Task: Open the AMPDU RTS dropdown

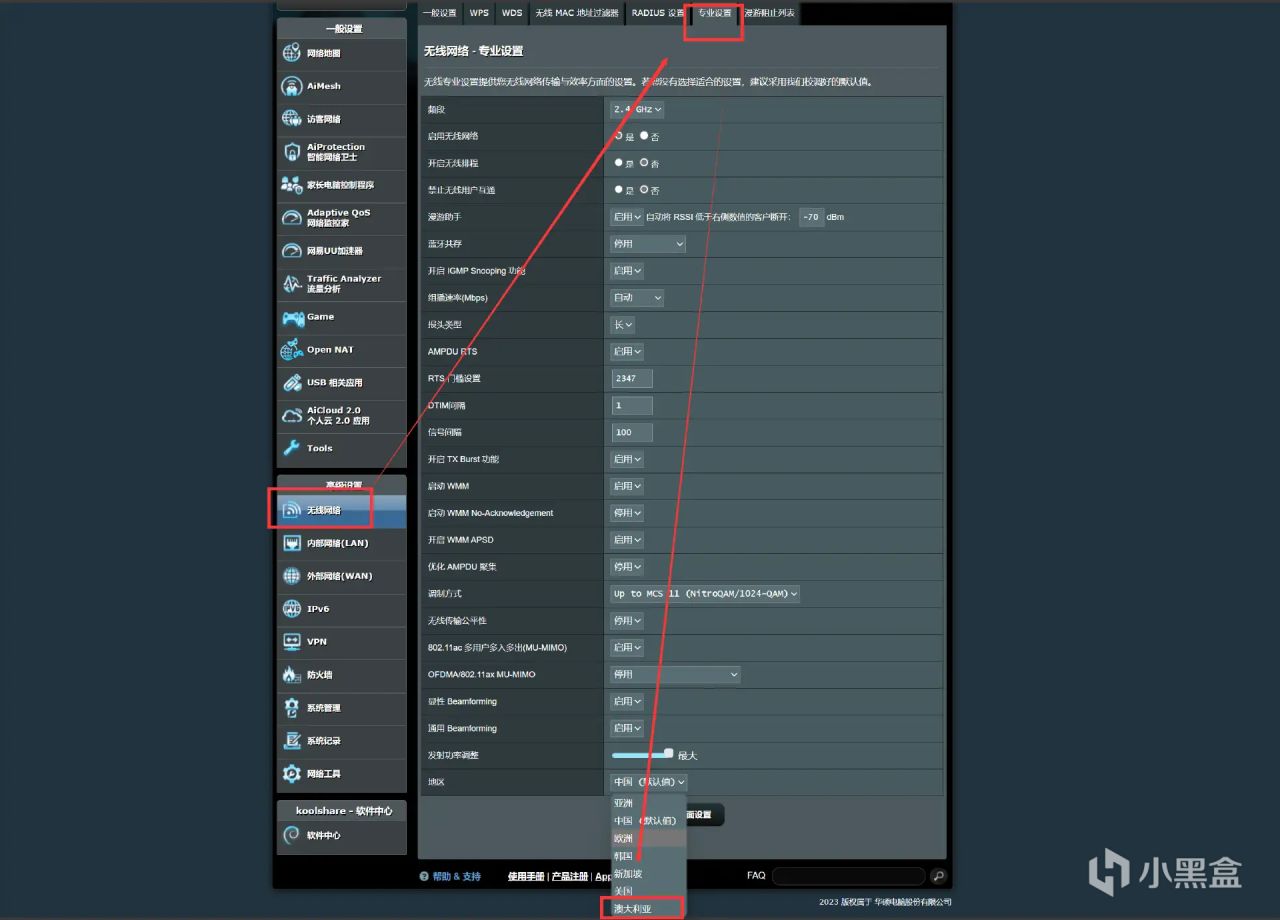Action: point(627,352)
